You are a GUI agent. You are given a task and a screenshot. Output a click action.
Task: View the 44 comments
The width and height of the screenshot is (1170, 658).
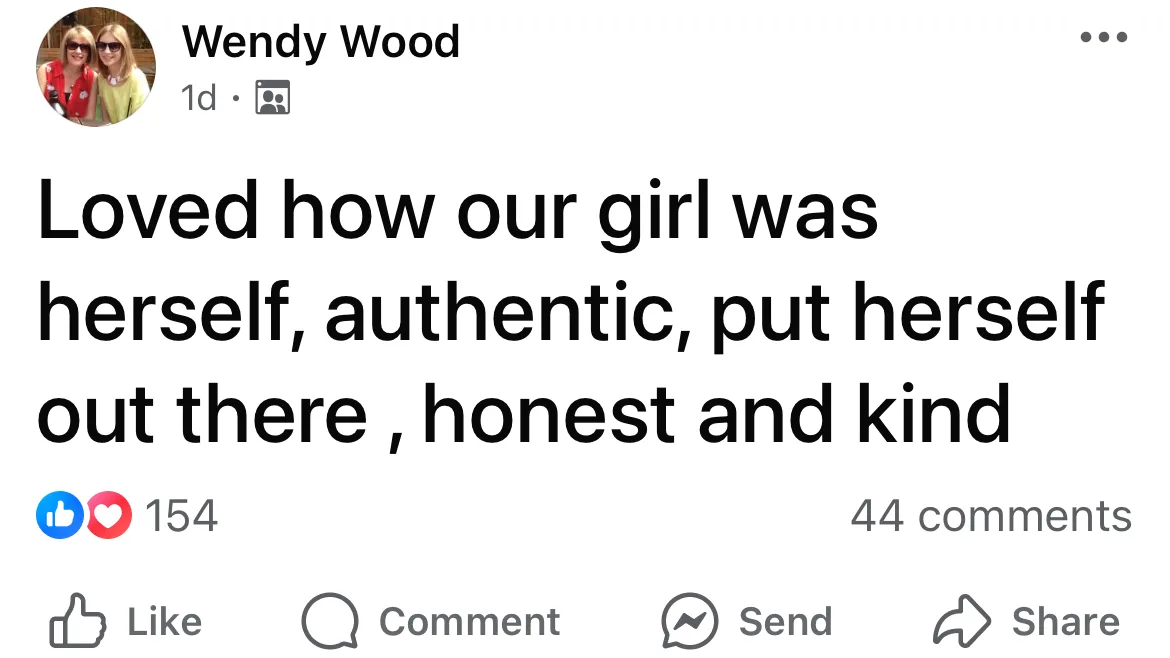tap(991, 516)
